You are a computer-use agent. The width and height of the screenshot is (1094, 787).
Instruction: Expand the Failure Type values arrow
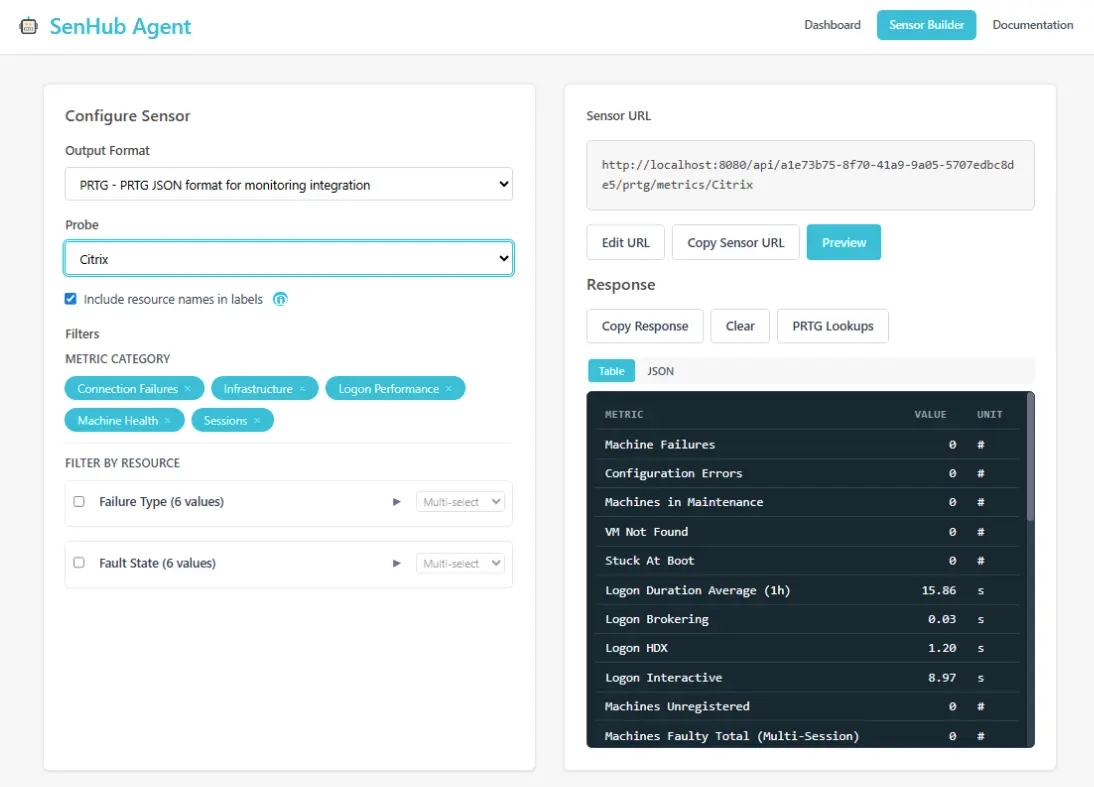click(x=396, y=502)
